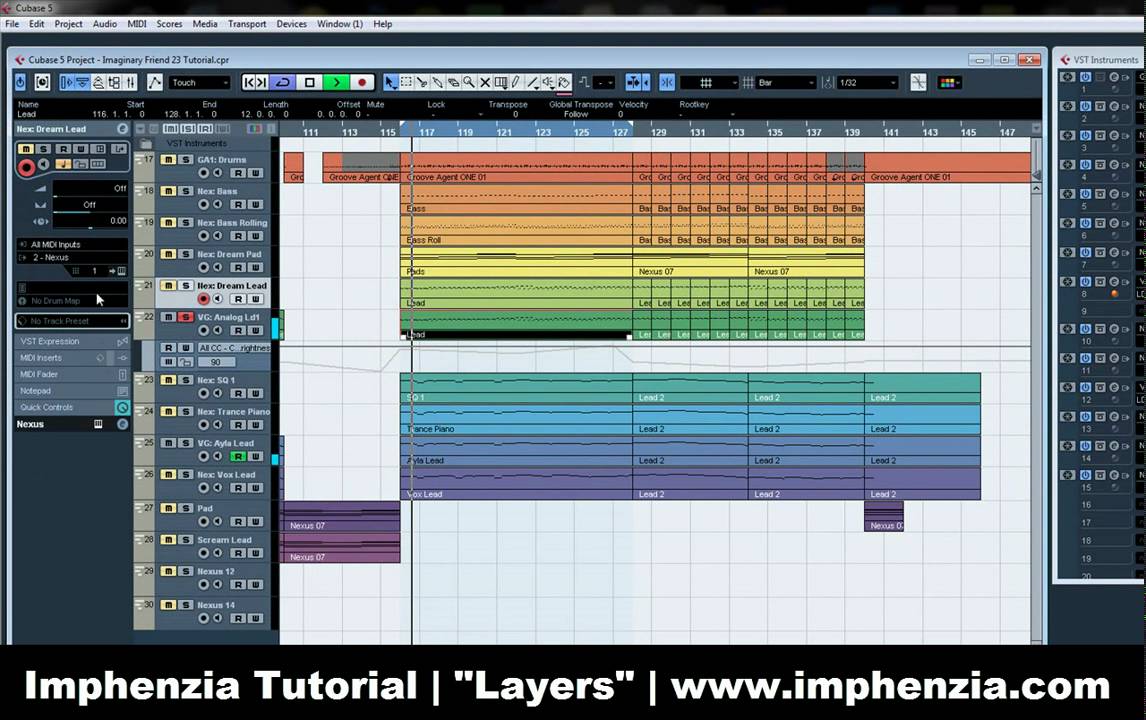
Task: Open Nexus instrument editor from inspector
Action: [x=98, y=424]
